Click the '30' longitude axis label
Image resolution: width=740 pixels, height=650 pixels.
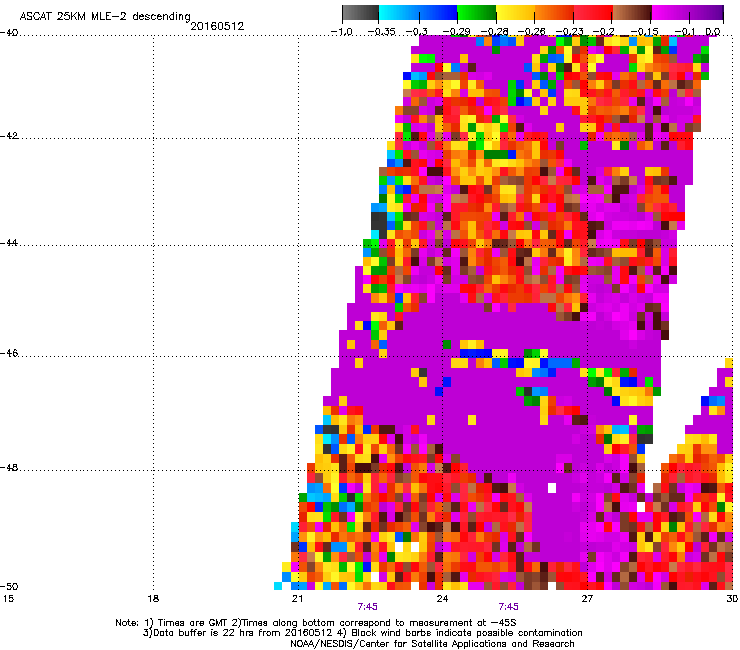(x=732, y=599)
